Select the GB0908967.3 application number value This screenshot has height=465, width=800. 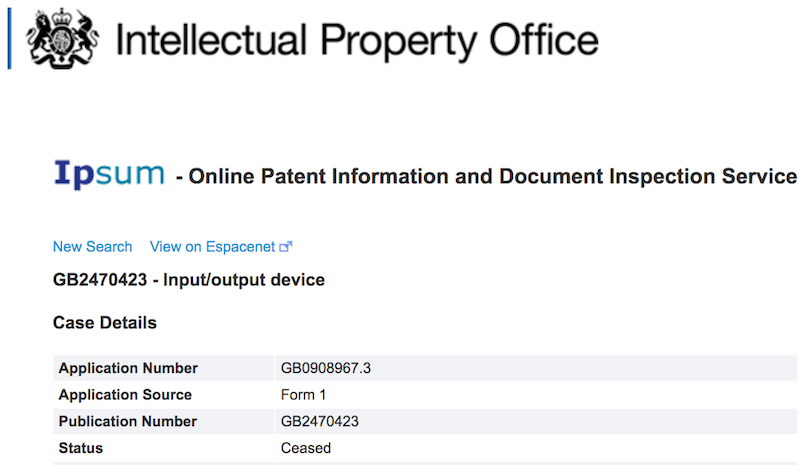click(326, 368)
